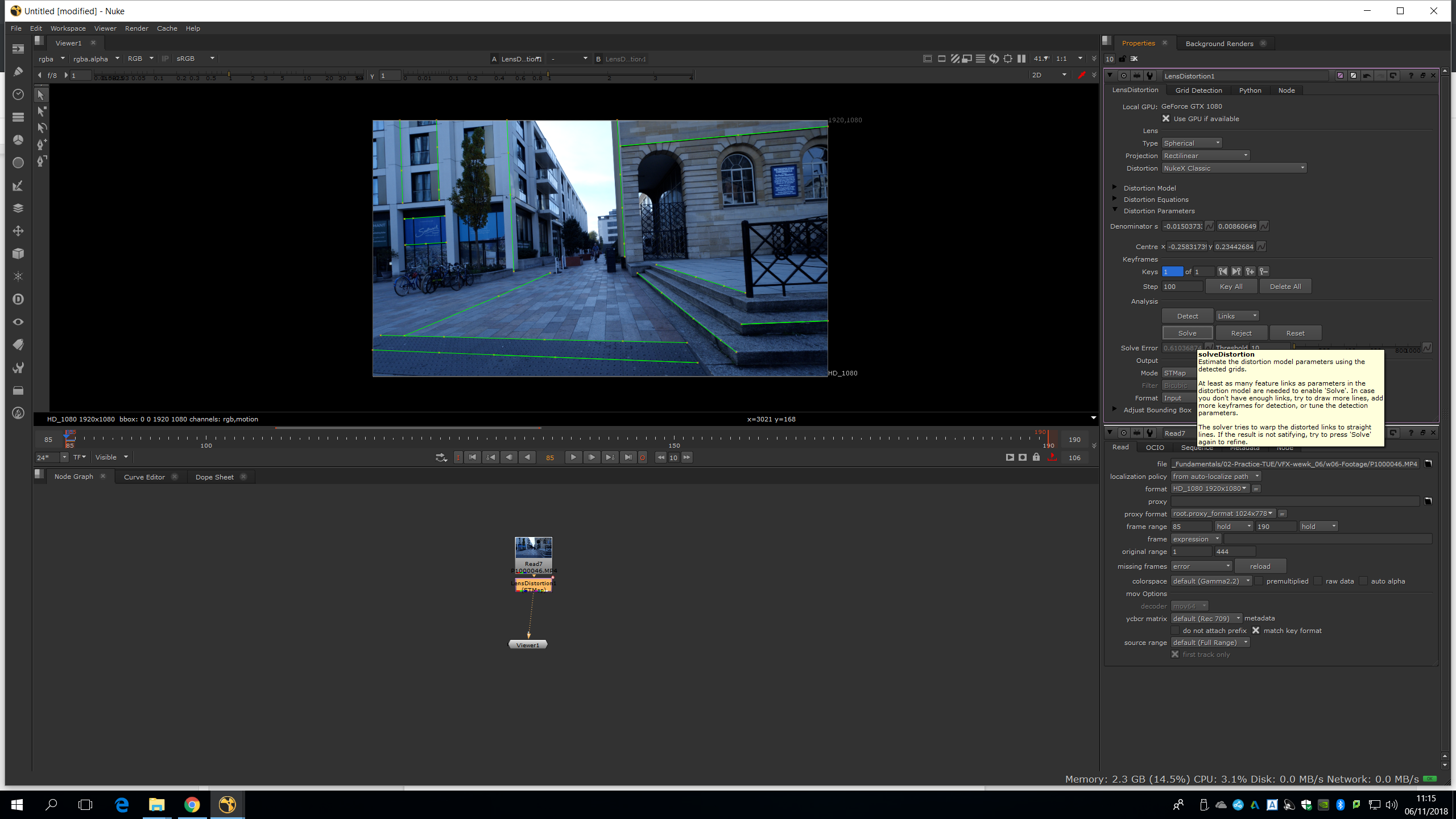This screenshot has width=1456, height=819.
Task: Open the Render menu
Action: (136, 28)
